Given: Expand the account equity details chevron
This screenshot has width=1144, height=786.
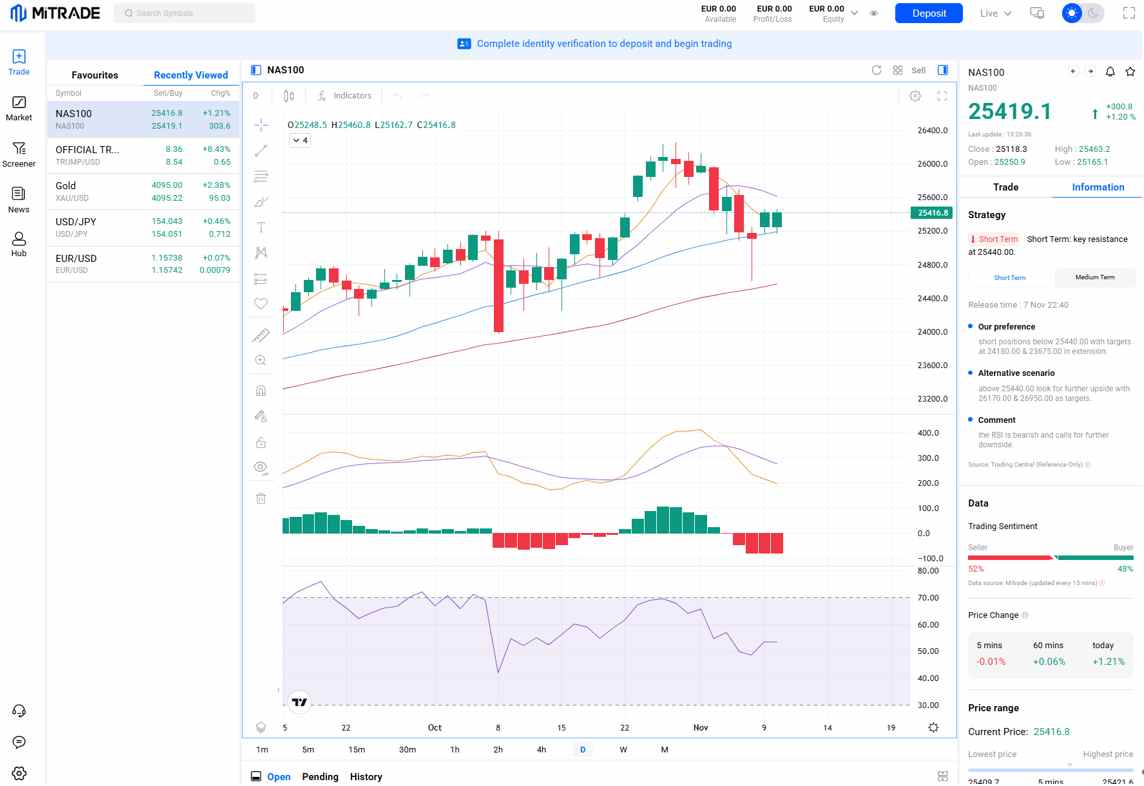Looking at the screenshot, I should click(x=854, y=13).
